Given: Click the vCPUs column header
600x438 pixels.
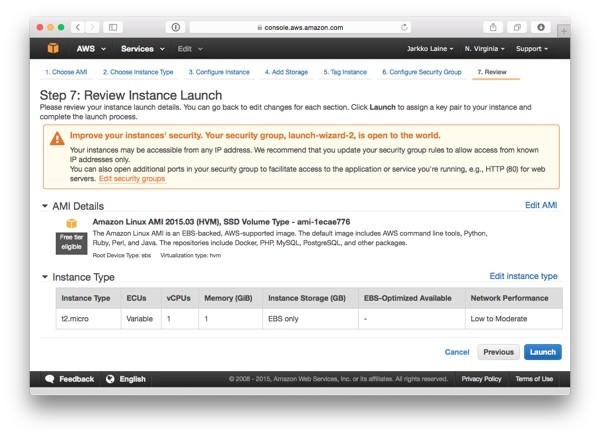Looking at the screenshot, I should coord(178,298).
